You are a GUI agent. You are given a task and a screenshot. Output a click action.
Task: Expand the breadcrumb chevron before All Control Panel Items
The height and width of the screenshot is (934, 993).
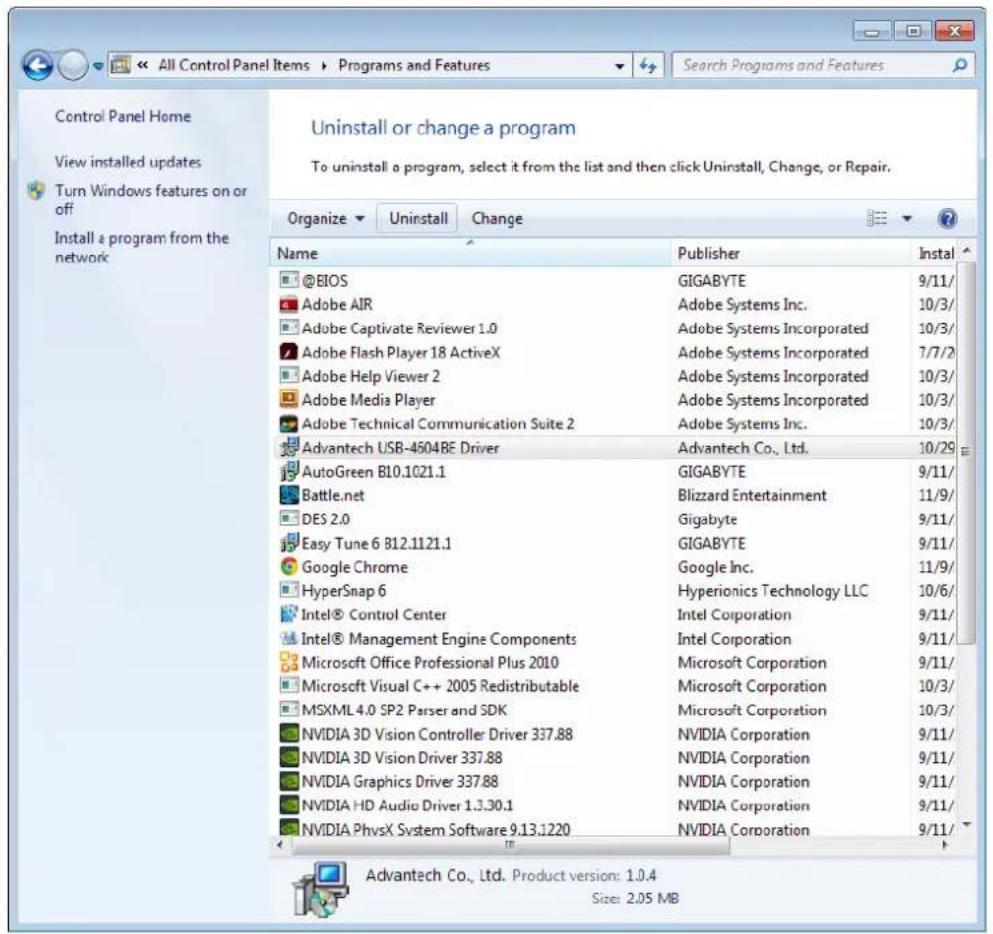click(143, 65)
